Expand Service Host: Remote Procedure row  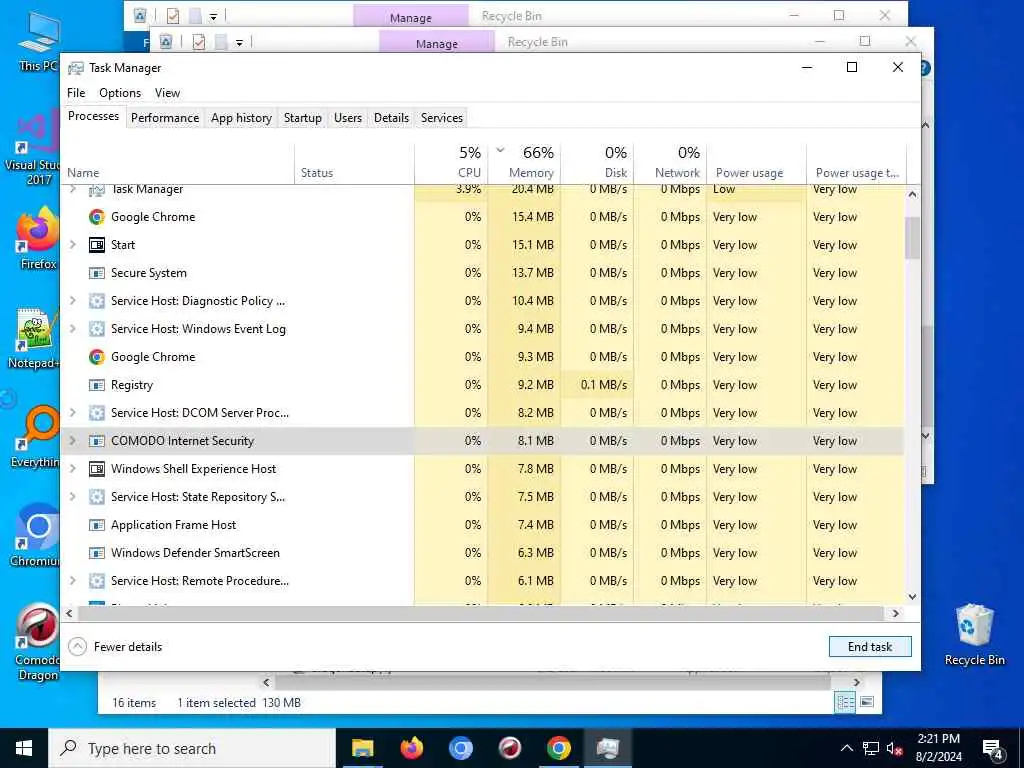(72, 581)
